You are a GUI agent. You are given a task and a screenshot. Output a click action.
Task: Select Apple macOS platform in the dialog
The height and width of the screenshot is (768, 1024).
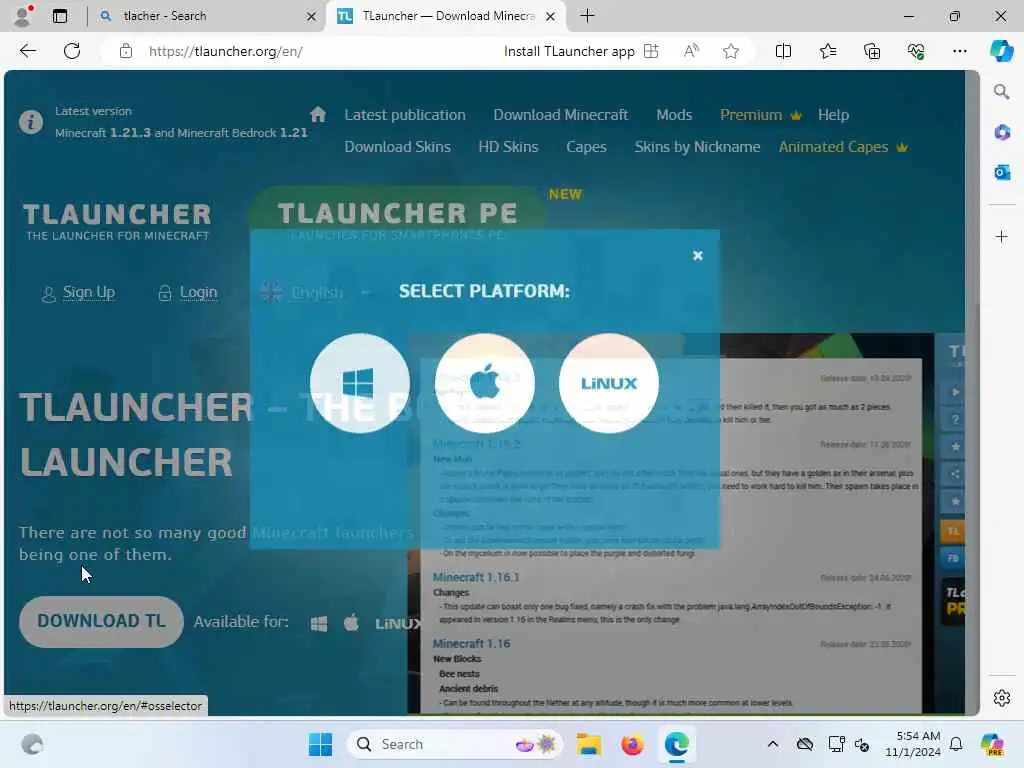coord(485,383)
